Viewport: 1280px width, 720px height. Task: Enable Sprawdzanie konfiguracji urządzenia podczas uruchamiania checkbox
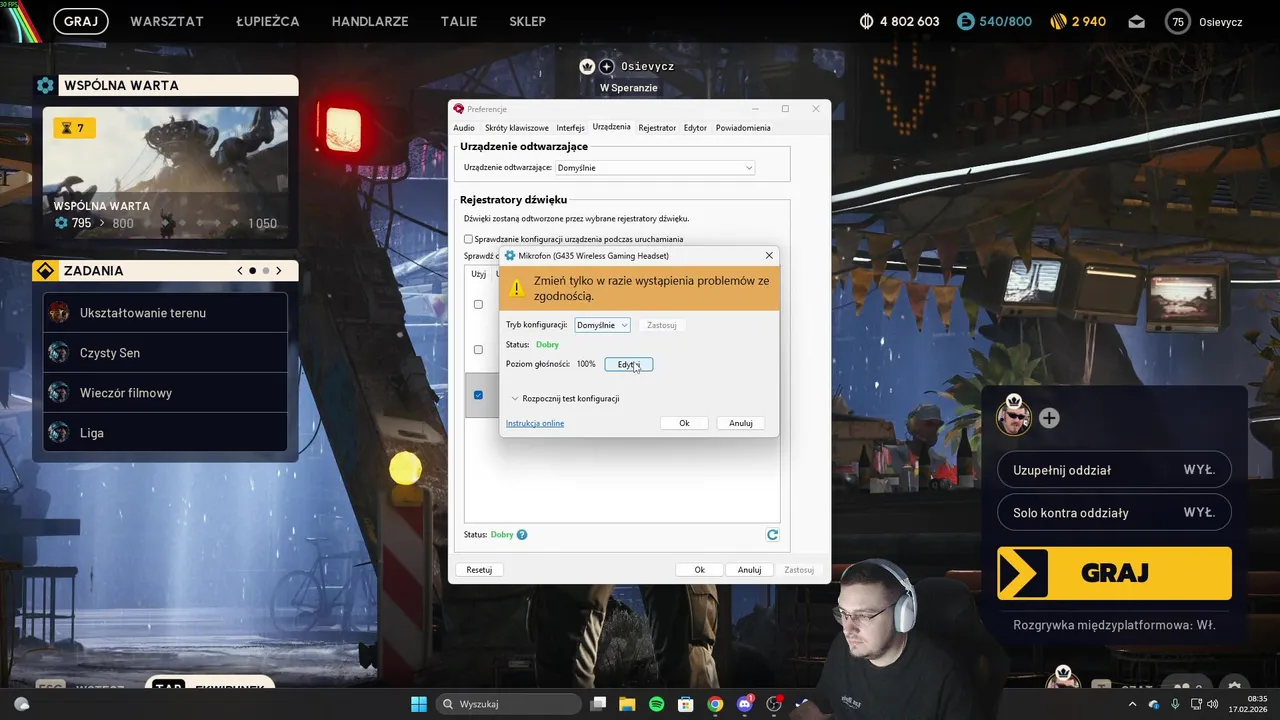click(x=468, y=239)
